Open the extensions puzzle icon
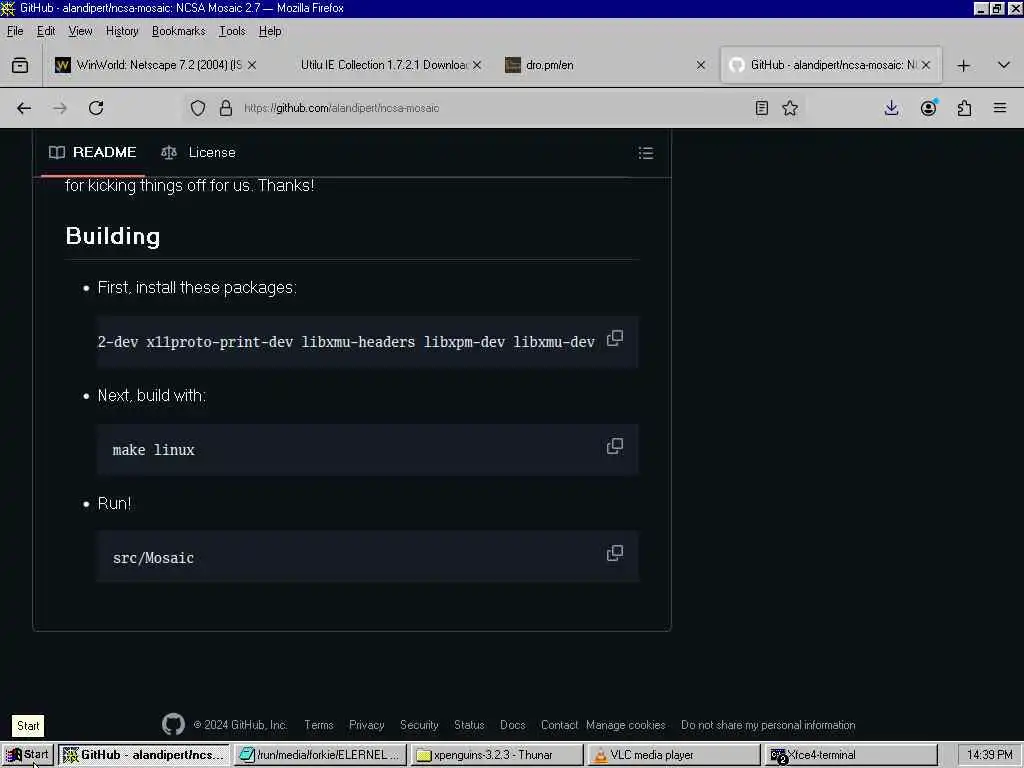 click(965, 108)
